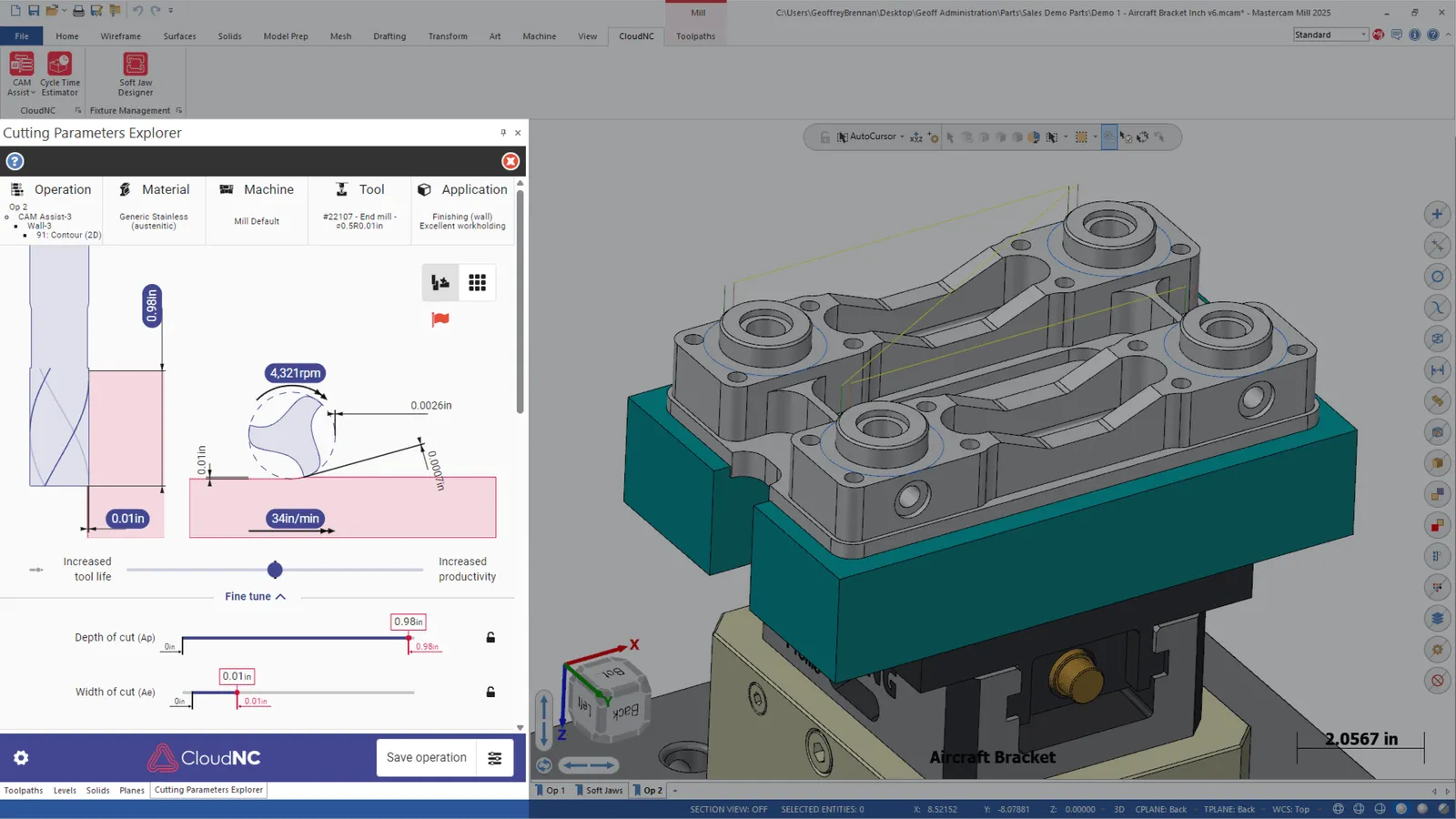Open the Machine ribbon tab
The height and width of the screenshot is (819, 1456).
(539, 36)
